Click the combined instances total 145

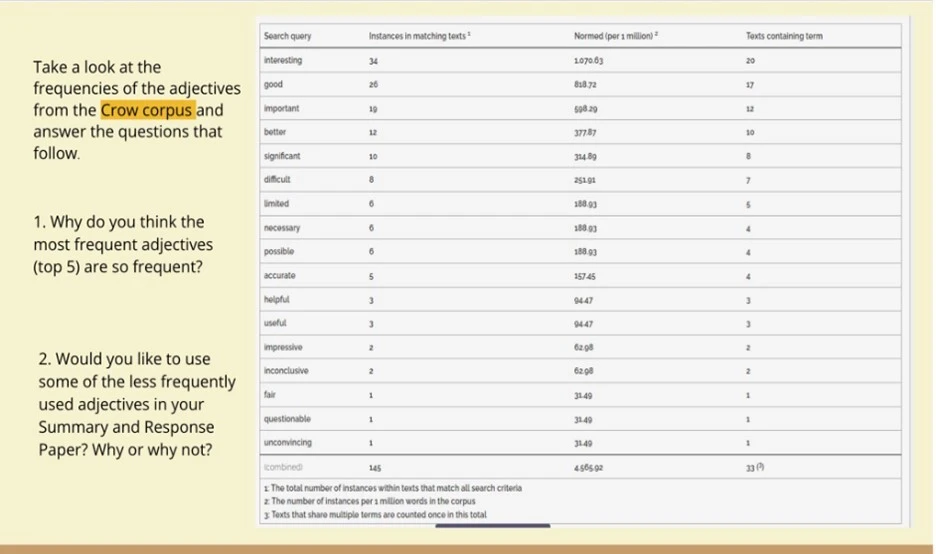375,466
